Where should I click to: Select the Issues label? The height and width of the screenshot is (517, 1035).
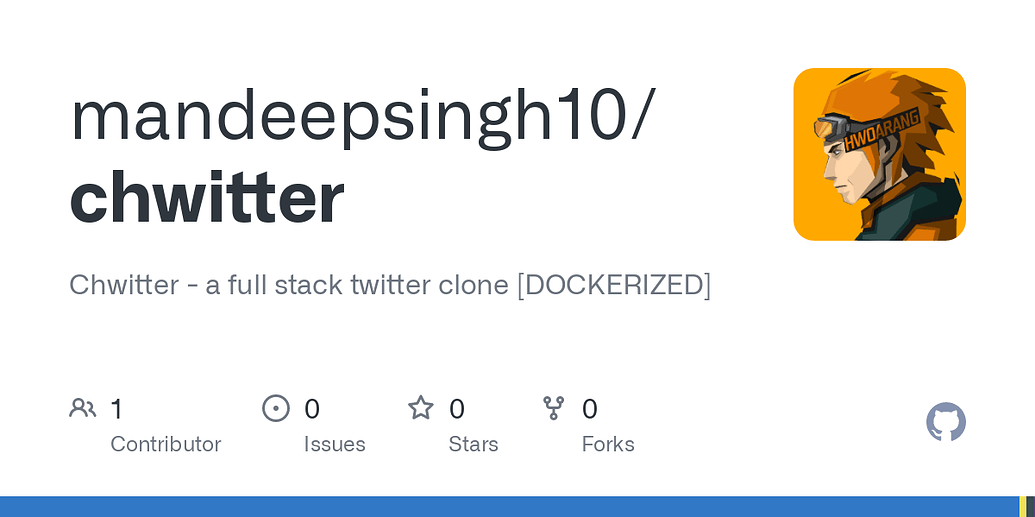(x=334, y=444)
